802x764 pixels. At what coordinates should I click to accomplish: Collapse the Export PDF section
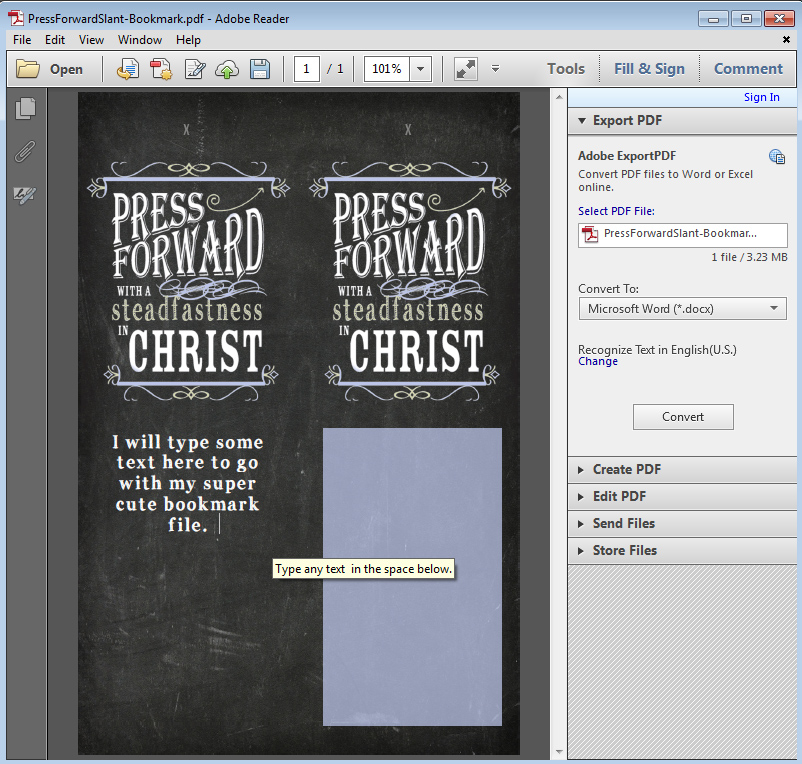point(627,120)
